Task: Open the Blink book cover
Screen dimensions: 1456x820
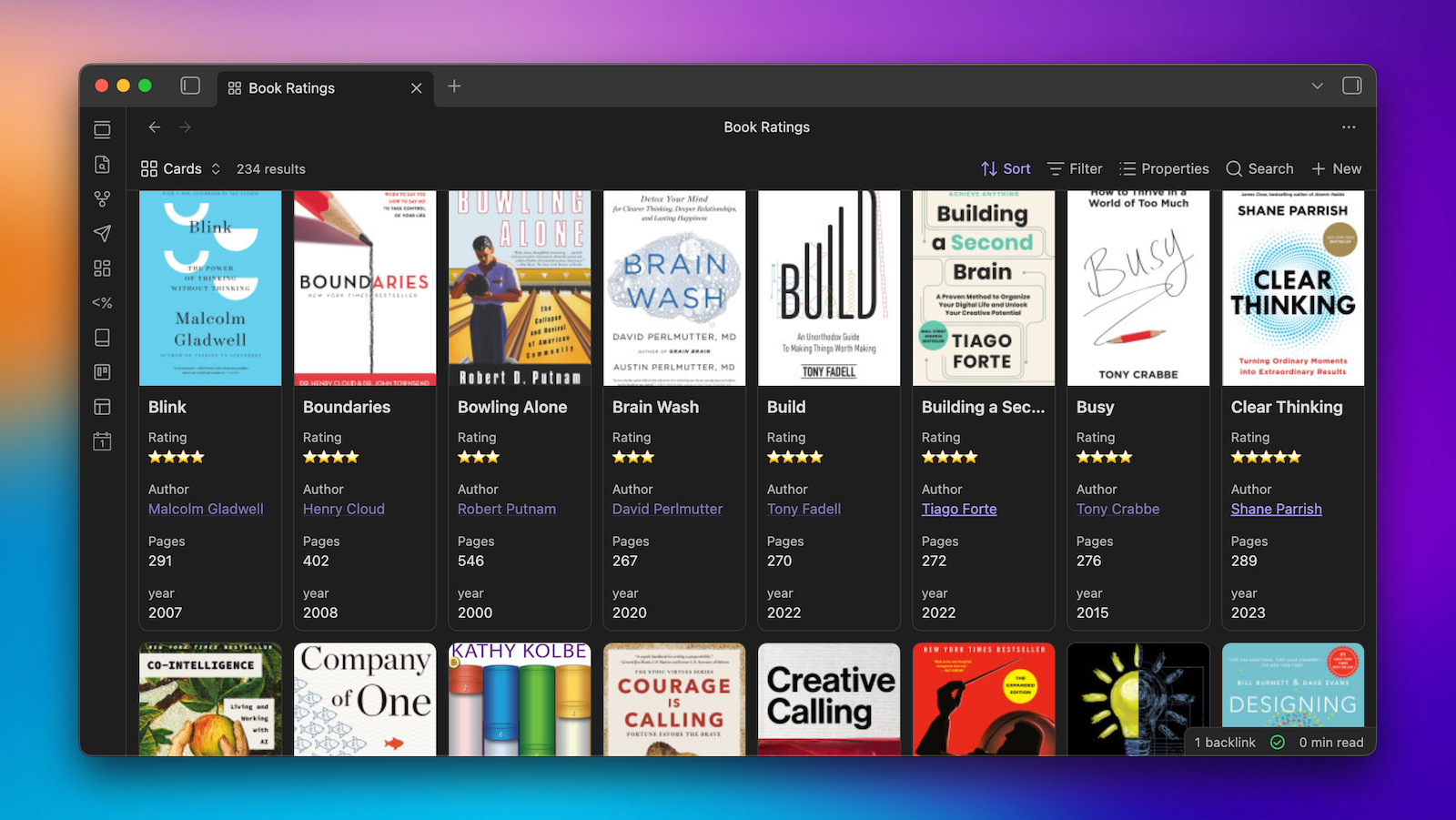Action: tap(210, 288)
